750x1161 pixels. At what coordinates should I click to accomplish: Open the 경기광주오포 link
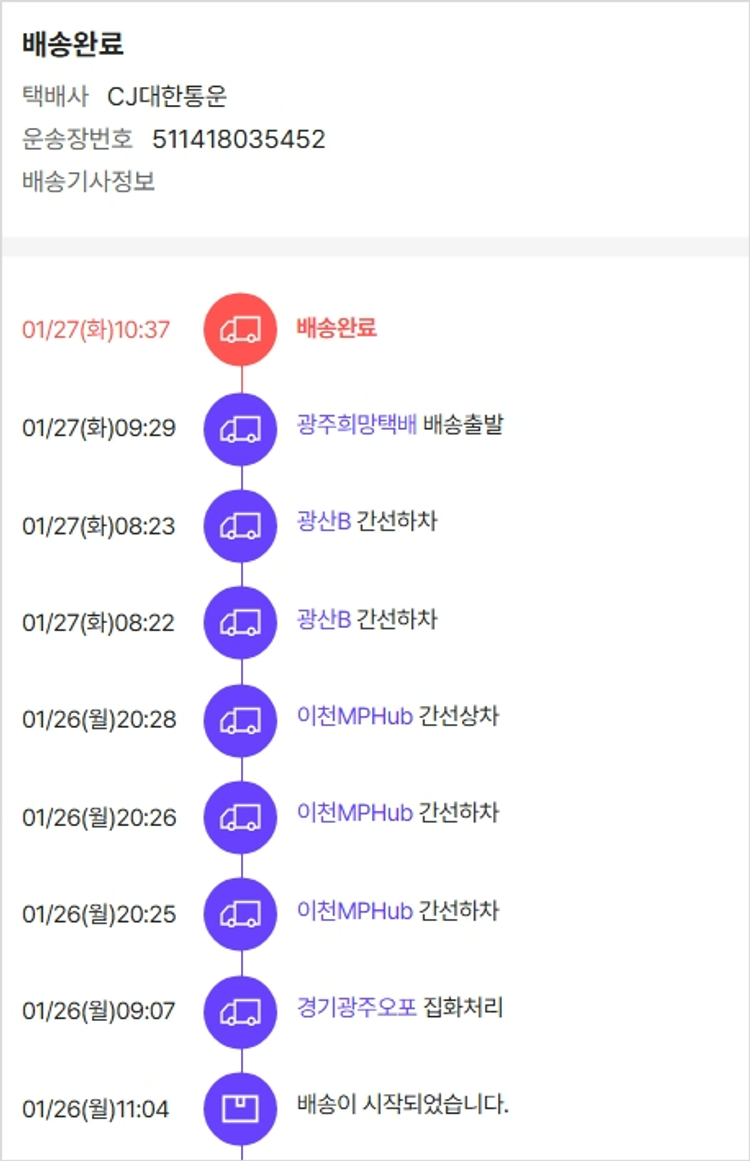(x=356, y=1008)
